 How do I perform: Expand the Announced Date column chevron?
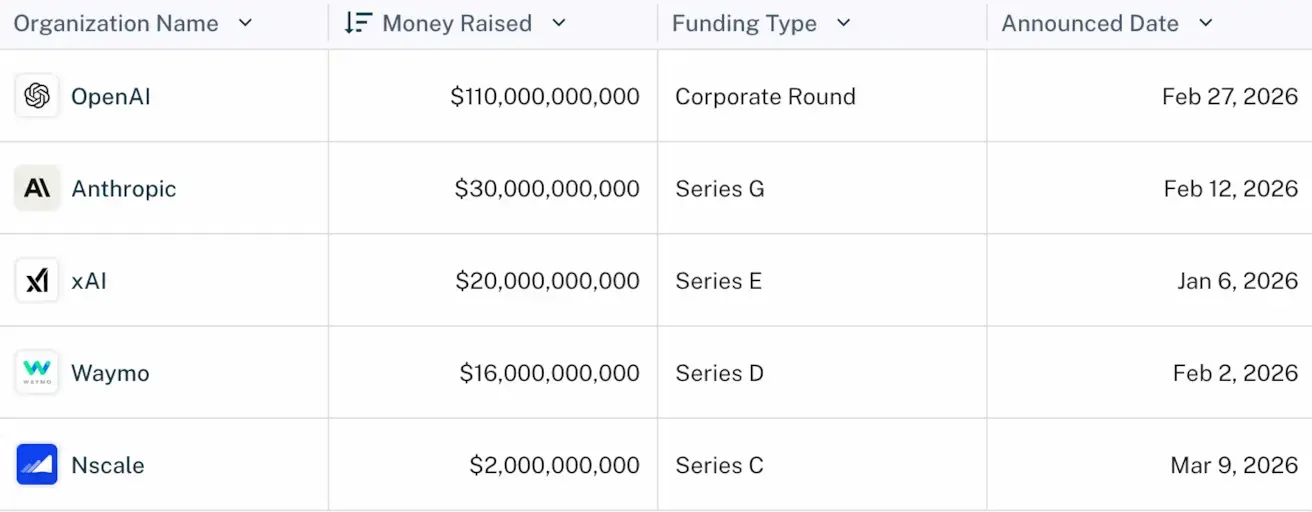[1205, 23]
